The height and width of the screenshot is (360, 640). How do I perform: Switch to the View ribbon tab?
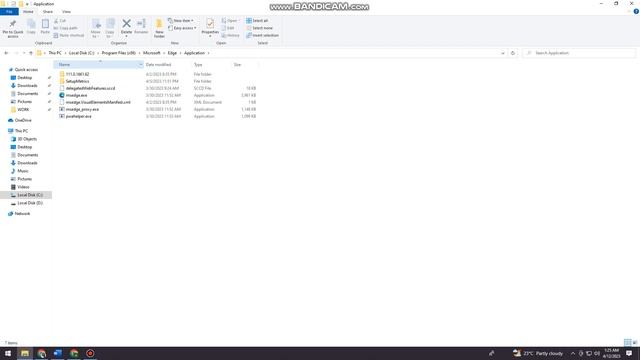click(66, 12)
